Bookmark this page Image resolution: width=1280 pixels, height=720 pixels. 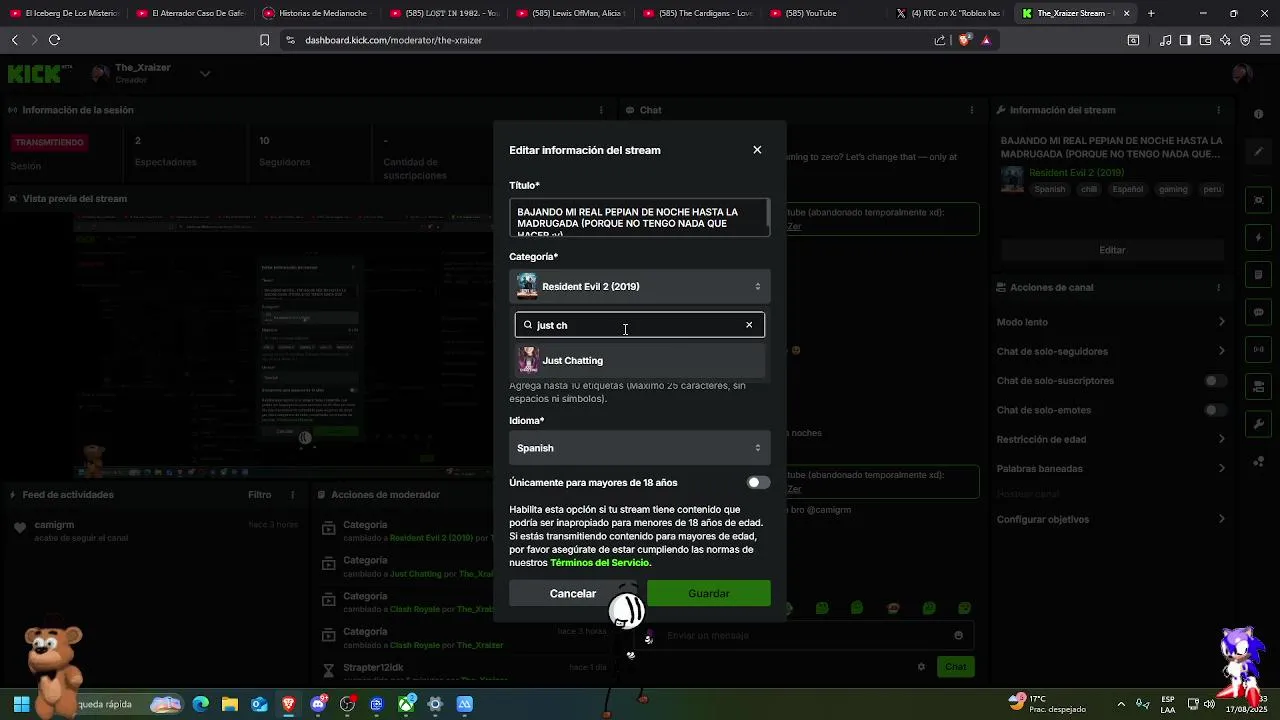click(x=265, y=40)
